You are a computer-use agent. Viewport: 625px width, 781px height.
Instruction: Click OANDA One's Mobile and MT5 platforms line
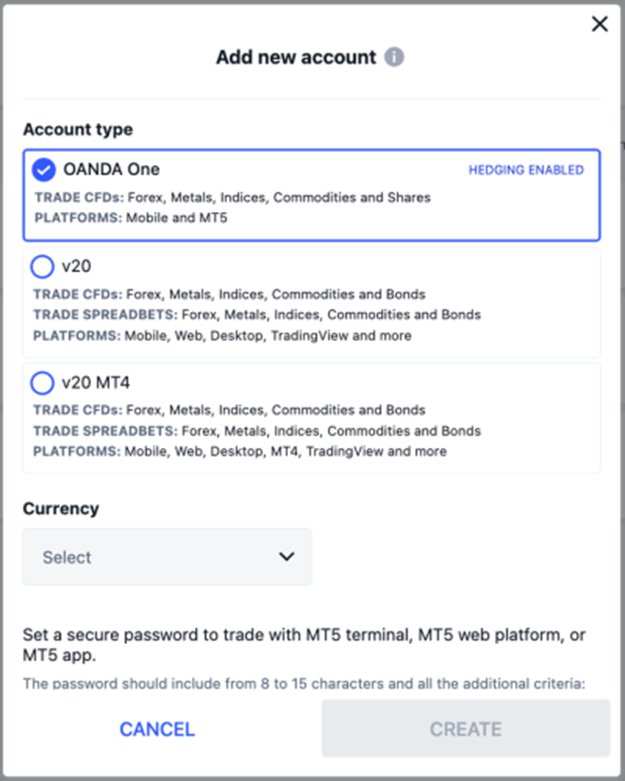click(131, 217)
